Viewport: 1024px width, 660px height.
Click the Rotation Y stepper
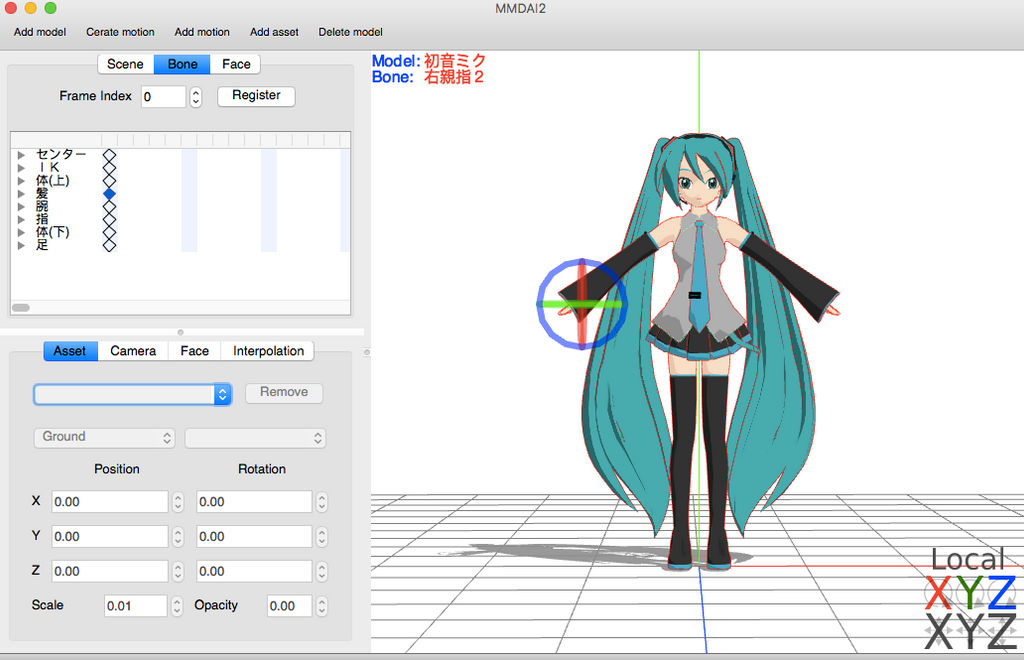pyautogui.click(x=321, y=536)
